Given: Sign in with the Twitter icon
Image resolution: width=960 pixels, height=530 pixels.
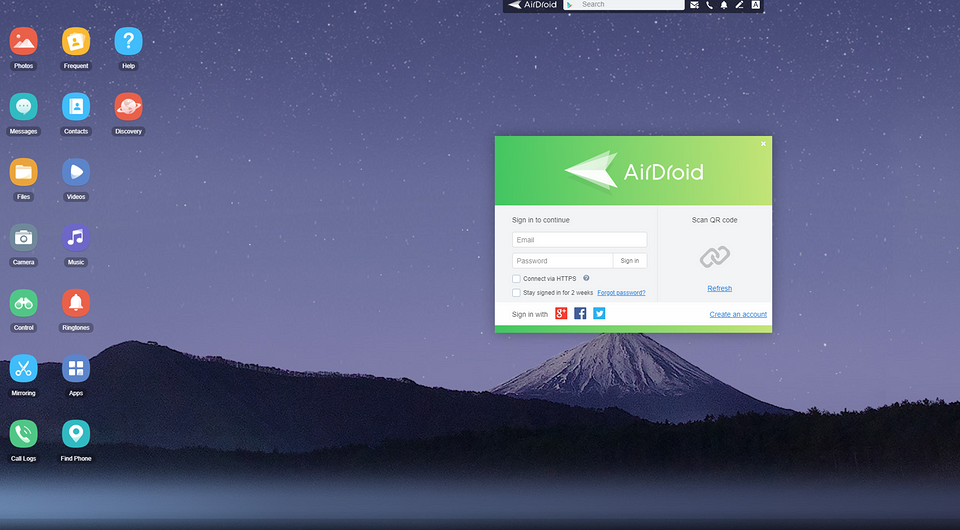Looking at the screenshot, I should pos(599,314).
